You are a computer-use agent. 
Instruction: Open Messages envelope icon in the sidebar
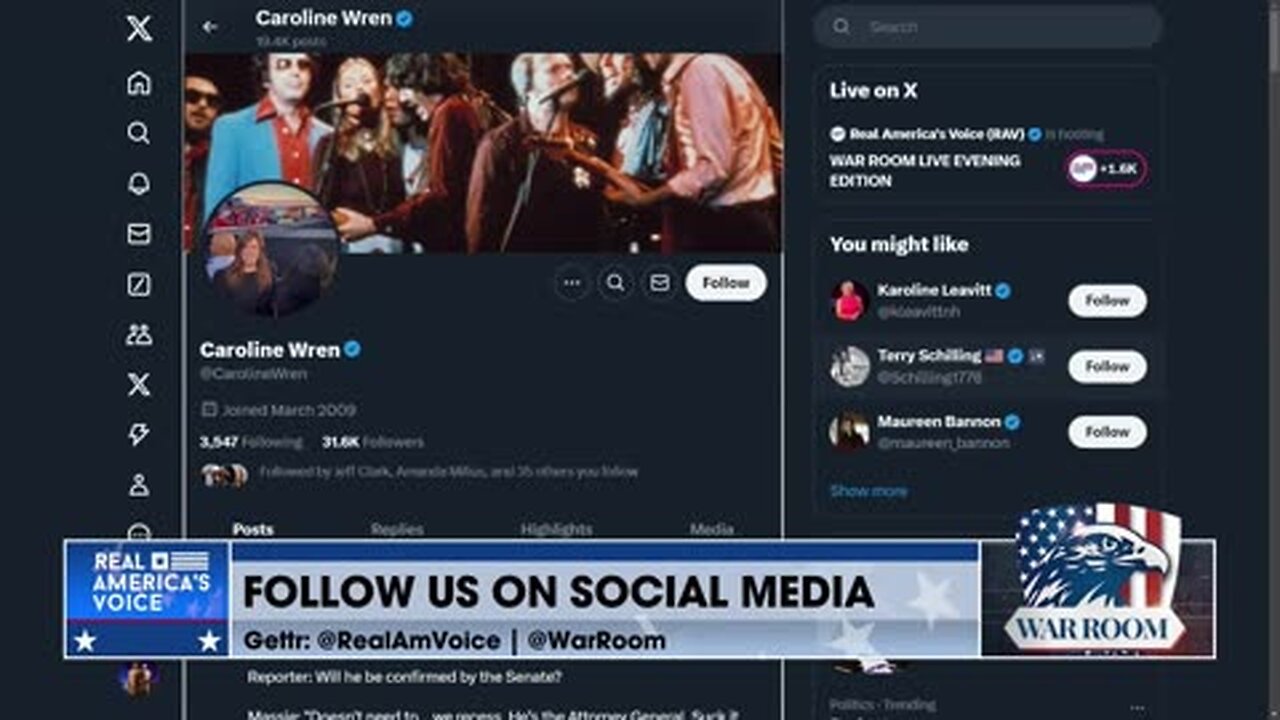[x=139, y=234]
